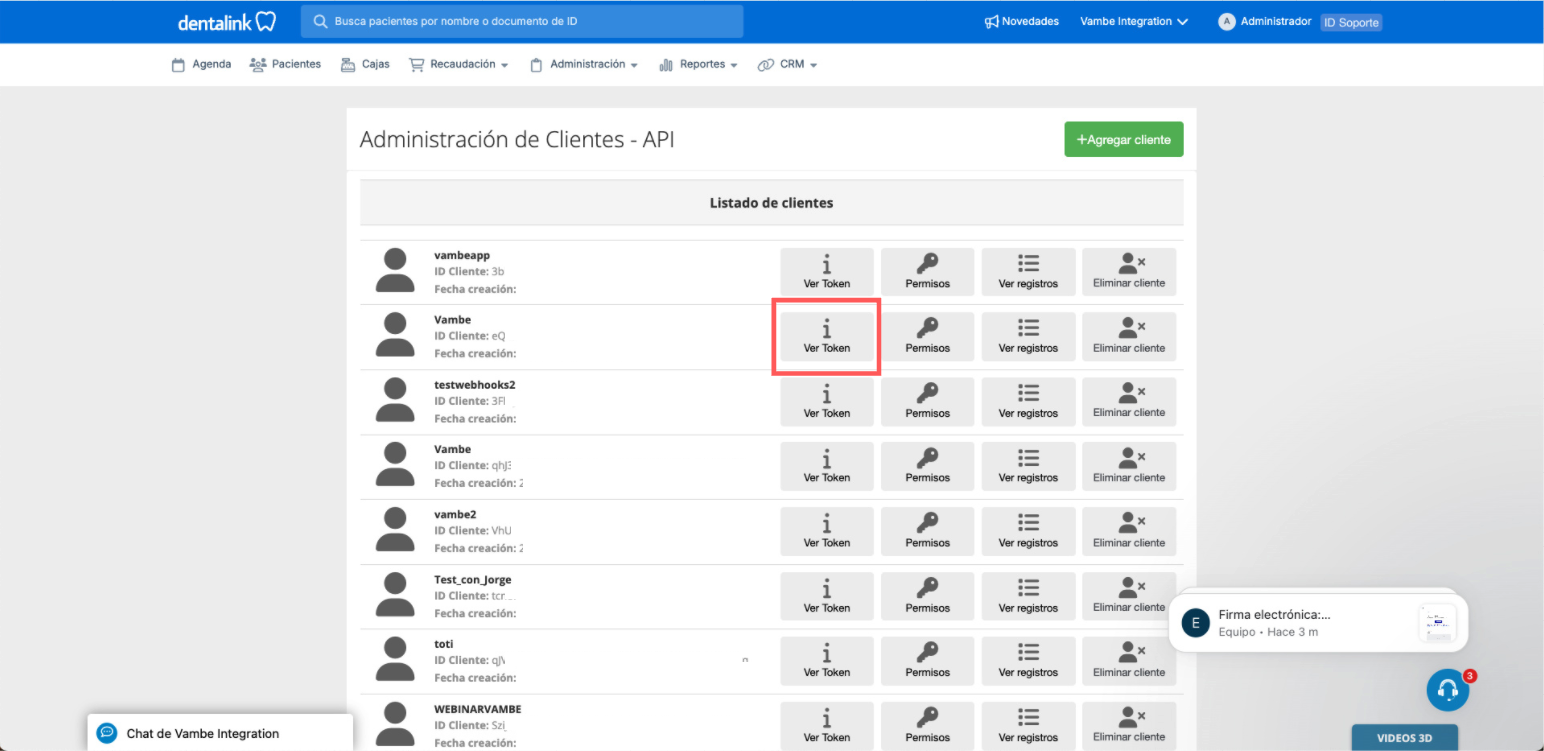Open the Pacientes section

[x=285, y=65]
